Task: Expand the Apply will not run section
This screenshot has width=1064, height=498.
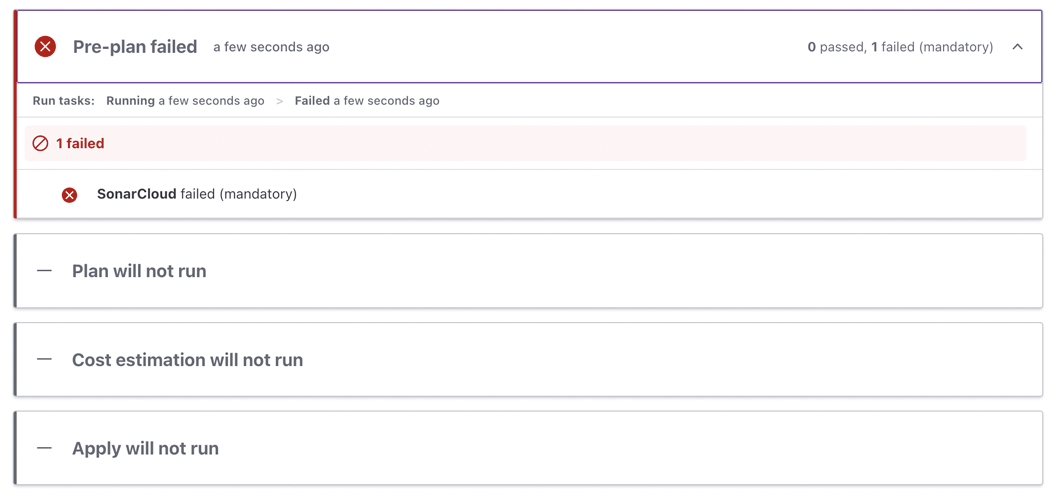Action: pyautogui.click(x=145, y=449)
